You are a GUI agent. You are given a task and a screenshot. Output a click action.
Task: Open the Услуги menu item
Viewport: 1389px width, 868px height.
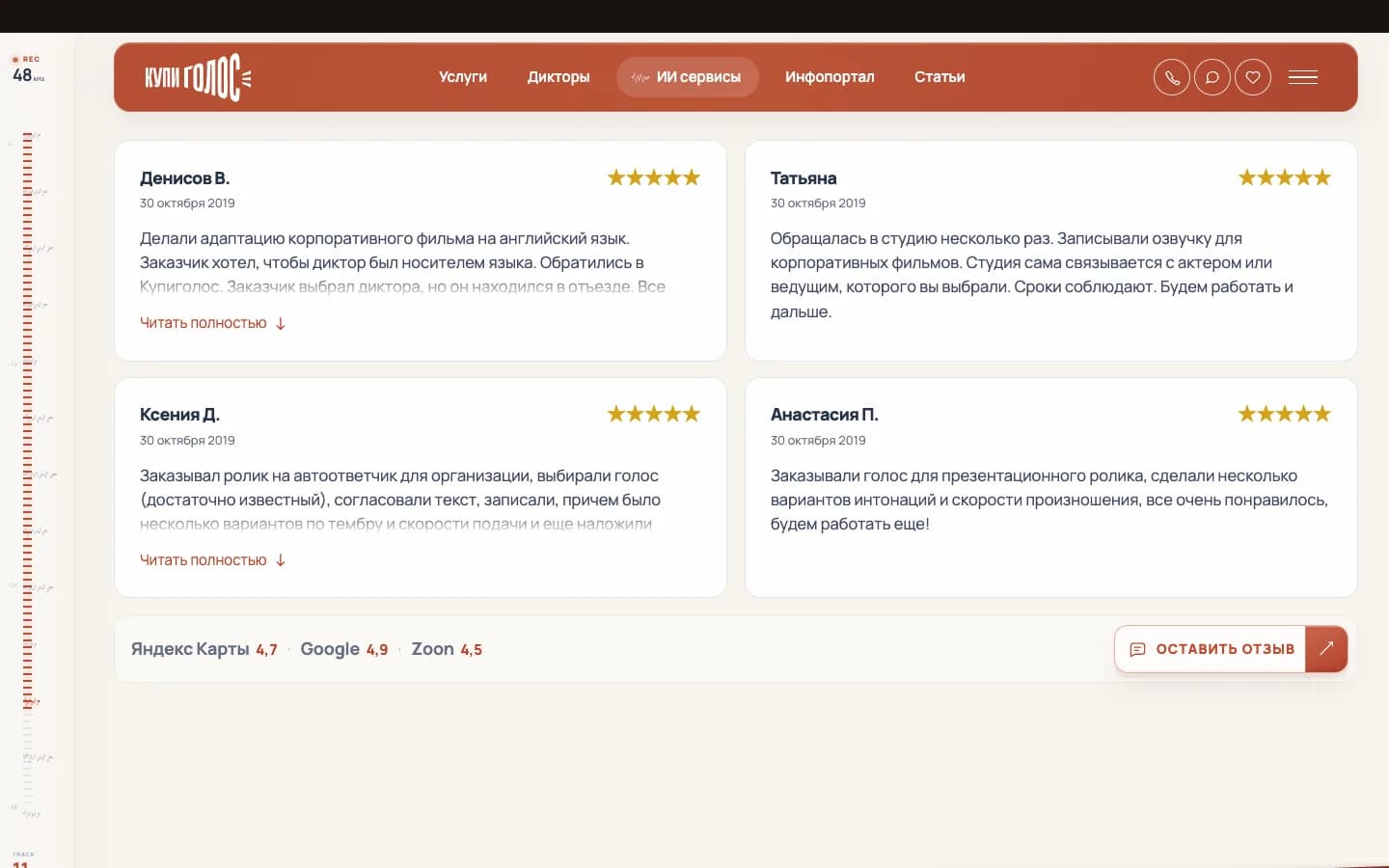tap(463, 77)
